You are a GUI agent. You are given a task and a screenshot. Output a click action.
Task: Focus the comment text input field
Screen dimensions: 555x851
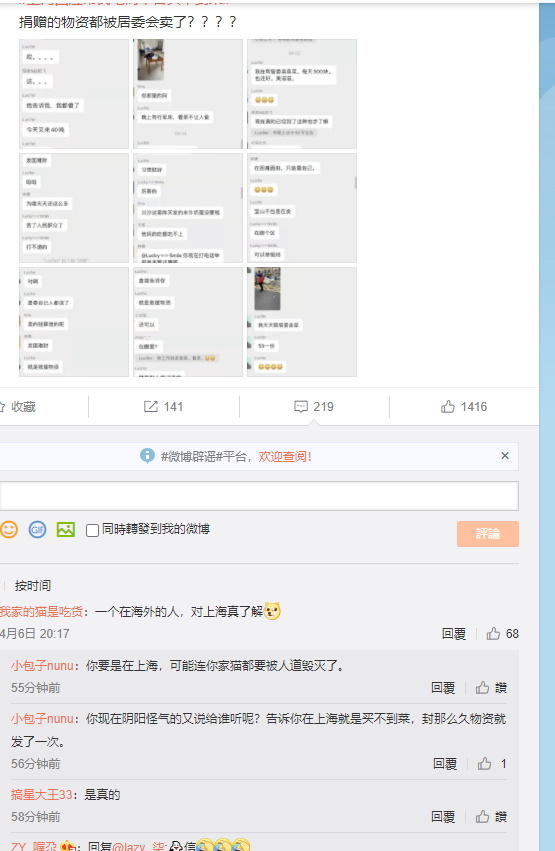pyautogui.click(x=259, y=496)
